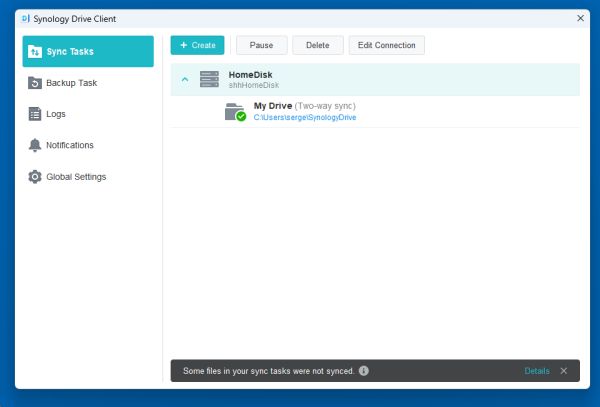Click the Synology Drive Client title icon
Image resolution: width=600 pixels, height=407 pixels.
pyautogui.click(x=26, y=19)
